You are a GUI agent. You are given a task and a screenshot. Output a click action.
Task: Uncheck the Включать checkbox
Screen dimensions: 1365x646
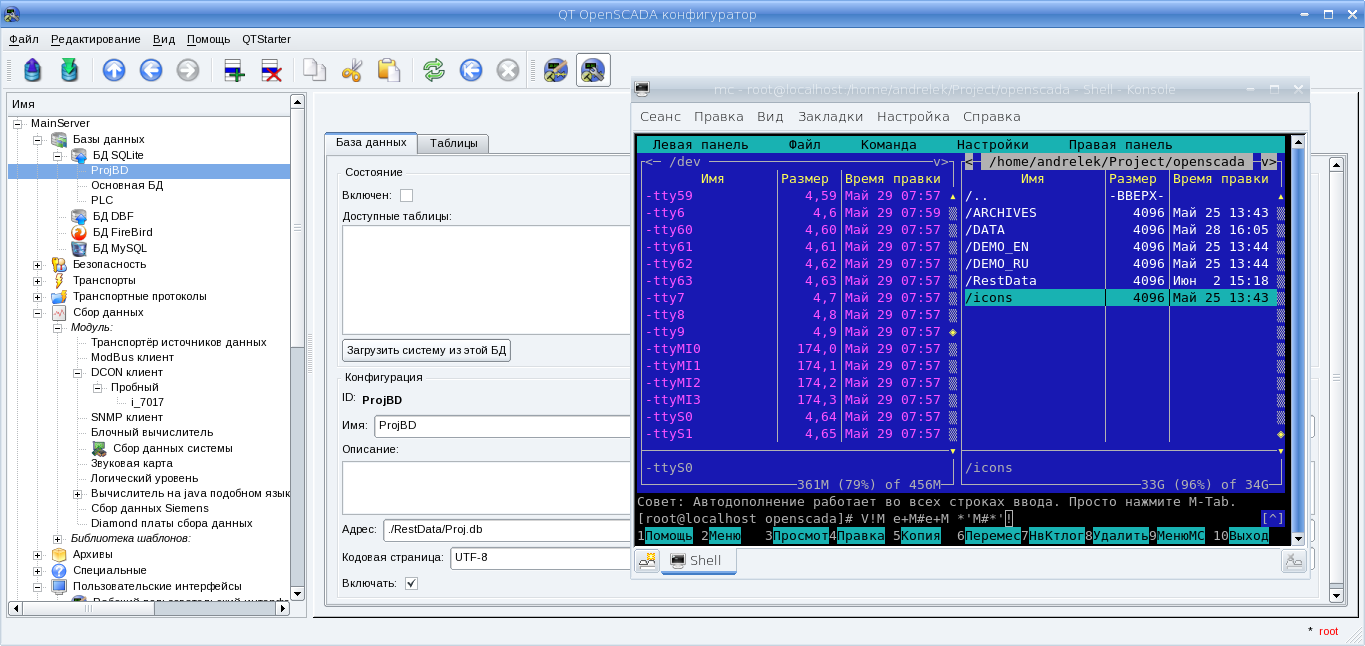point(411,583)
